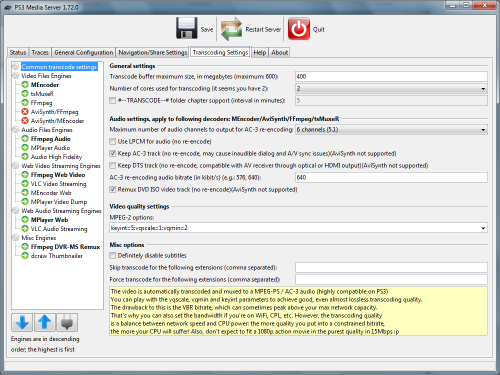The height and width of the screenshot is (375, 500).
Task: Click the Quit label
Action: [319, 29]
